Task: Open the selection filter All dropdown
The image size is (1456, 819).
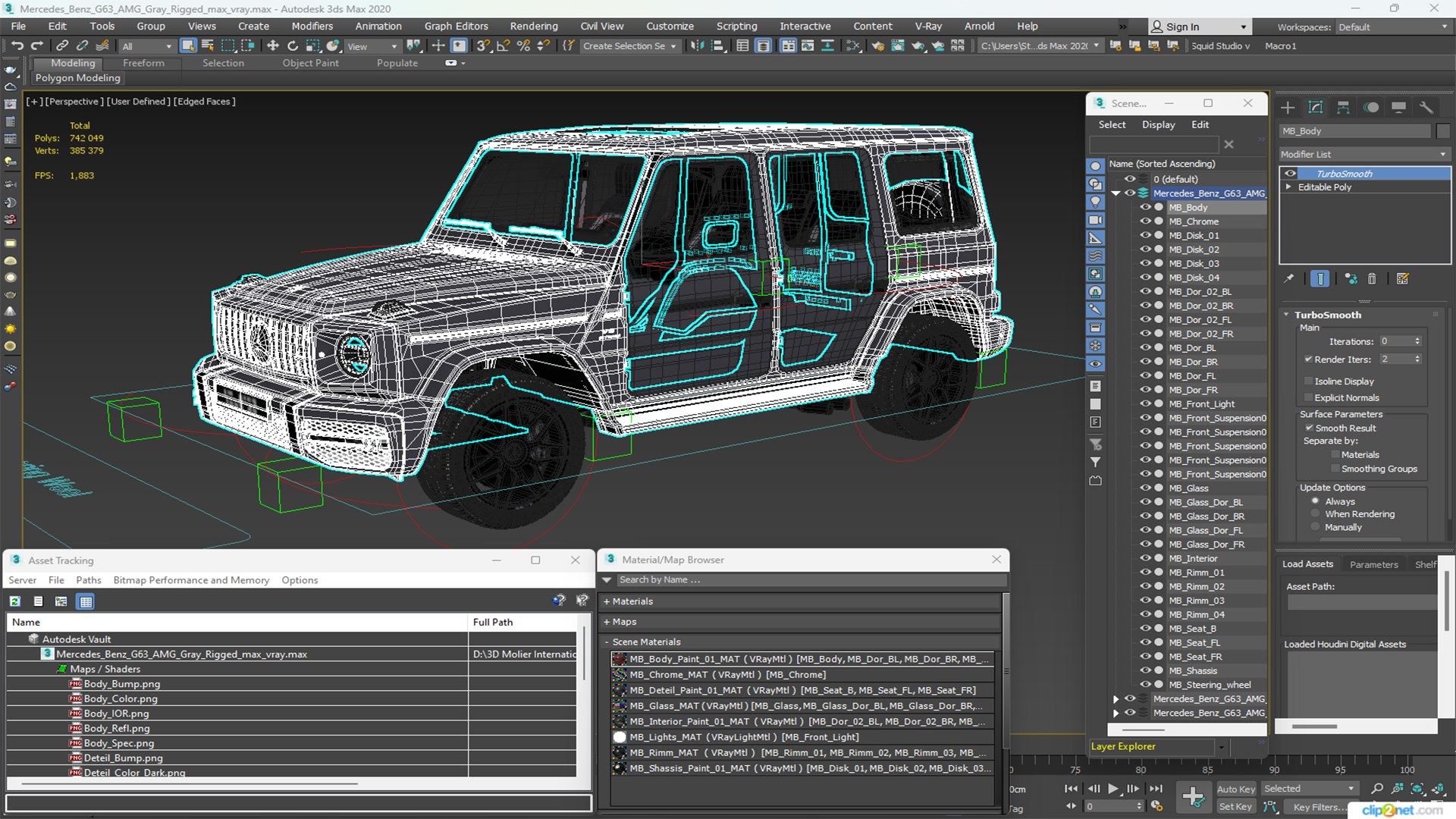Action: click(146, 46)
